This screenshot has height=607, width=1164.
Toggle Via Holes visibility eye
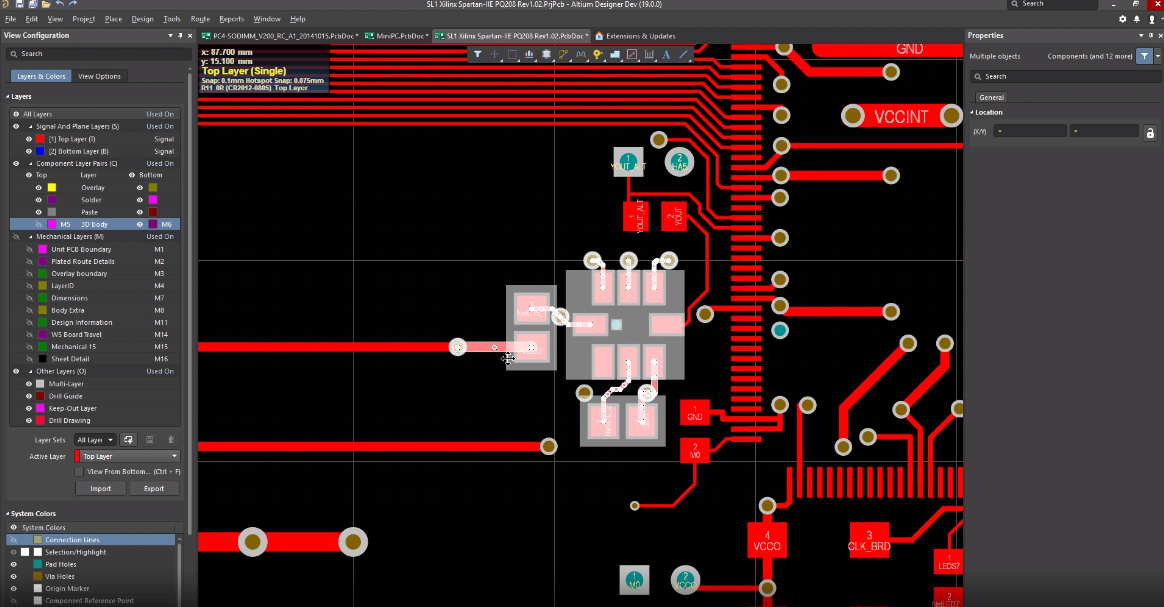pos(13,577)
